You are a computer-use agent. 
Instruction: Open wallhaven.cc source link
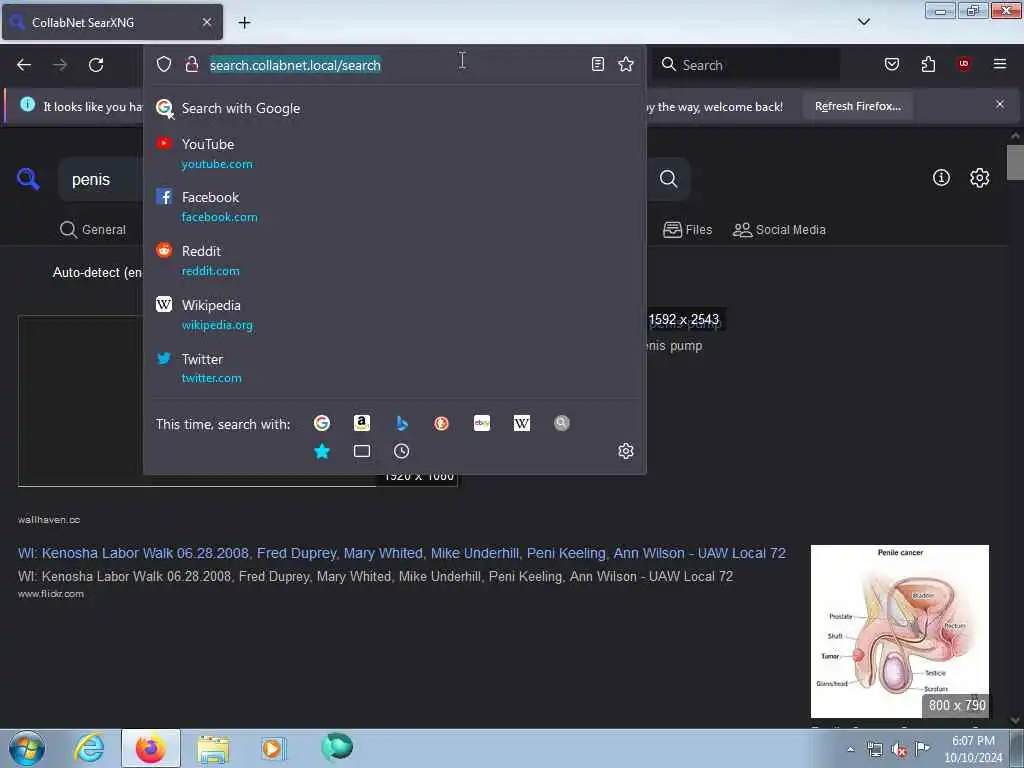pos(49,520)
